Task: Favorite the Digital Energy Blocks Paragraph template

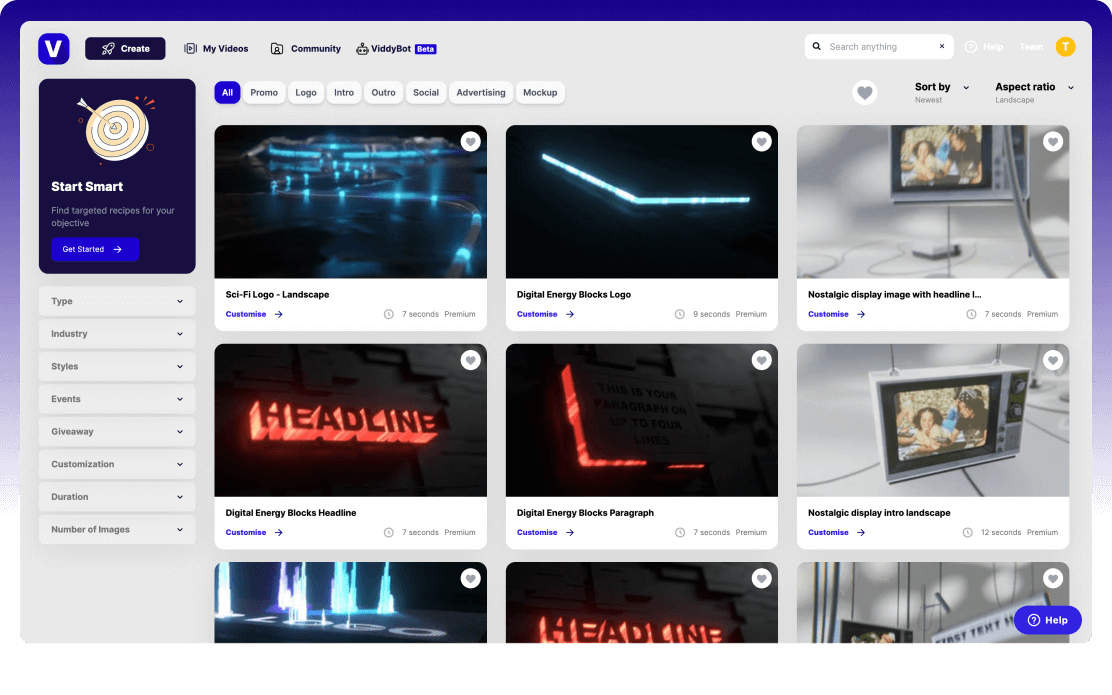Action: tap(762, 360)
